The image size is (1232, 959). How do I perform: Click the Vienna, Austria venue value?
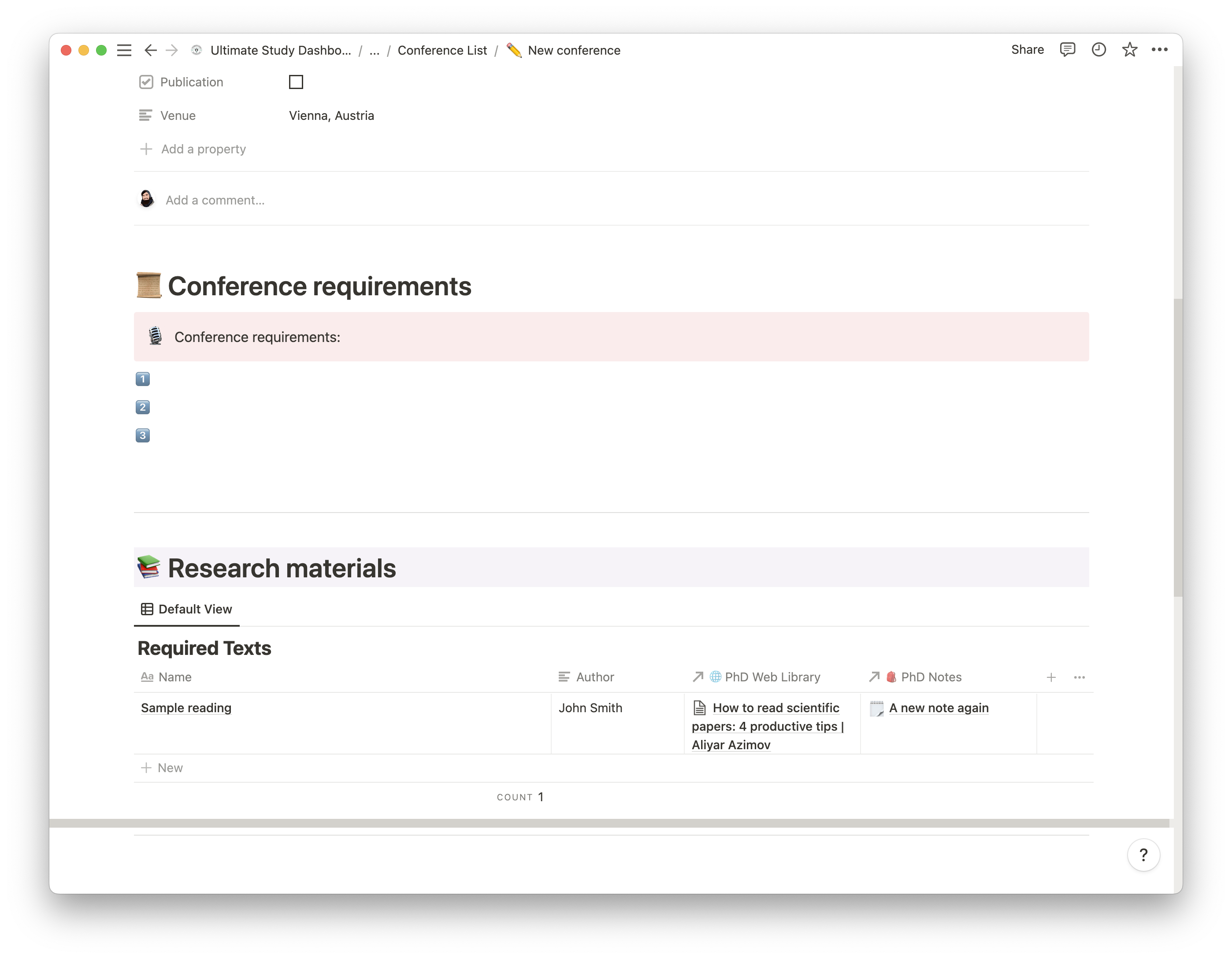pyautogui.click(x=331, y=115)
